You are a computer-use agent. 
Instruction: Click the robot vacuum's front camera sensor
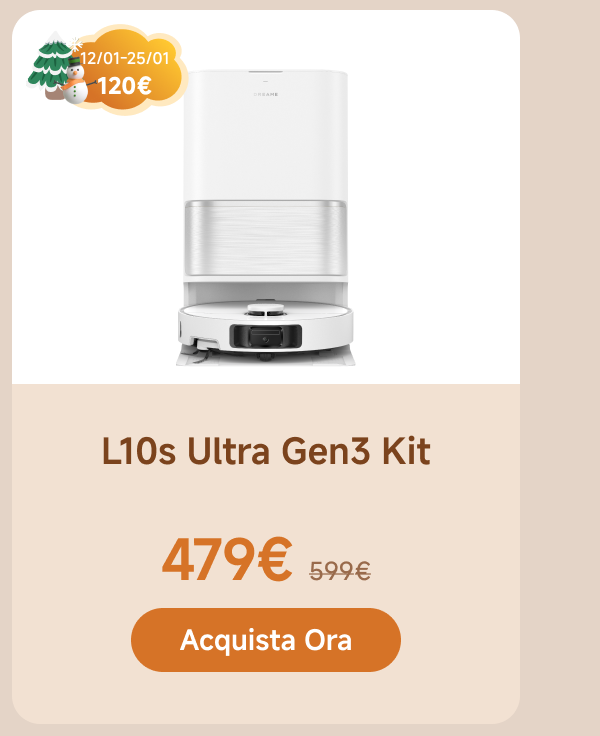(266, 336)
